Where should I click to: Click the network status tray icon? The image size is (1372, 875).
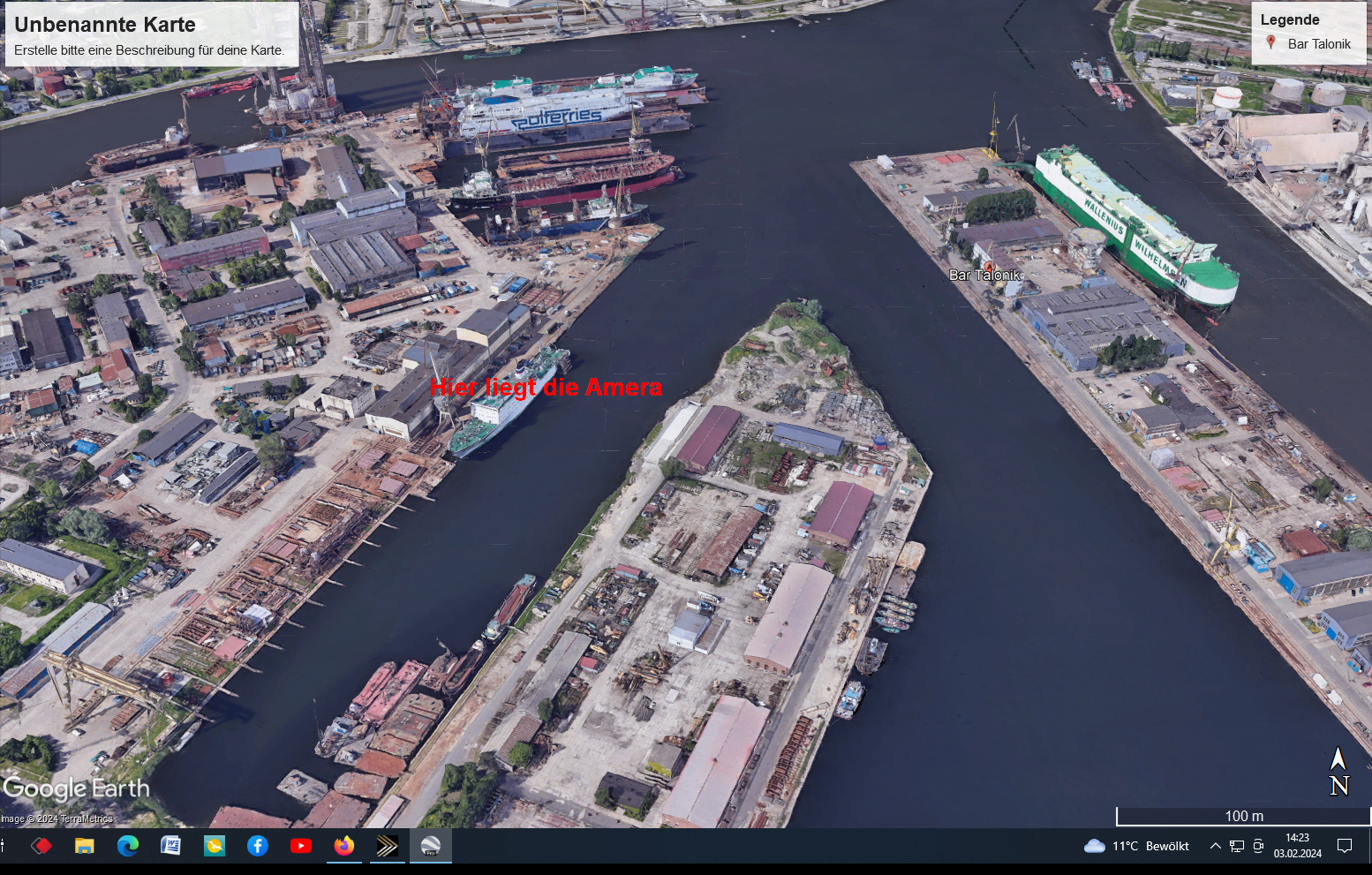[1236, 846]
